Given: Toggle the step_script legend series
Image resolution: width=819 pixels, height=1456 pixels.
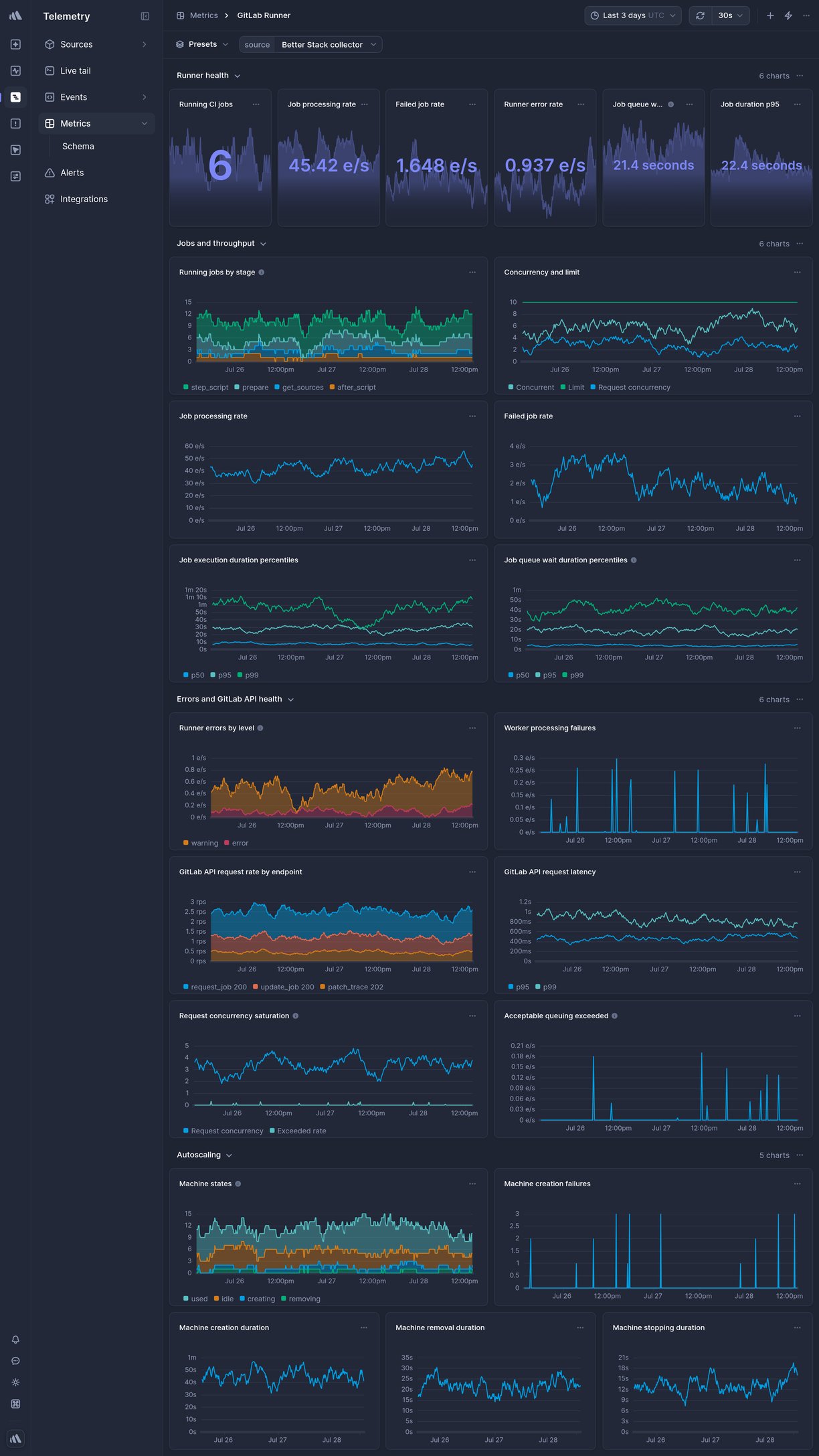Looking at the screenshot, I should 206,388.
